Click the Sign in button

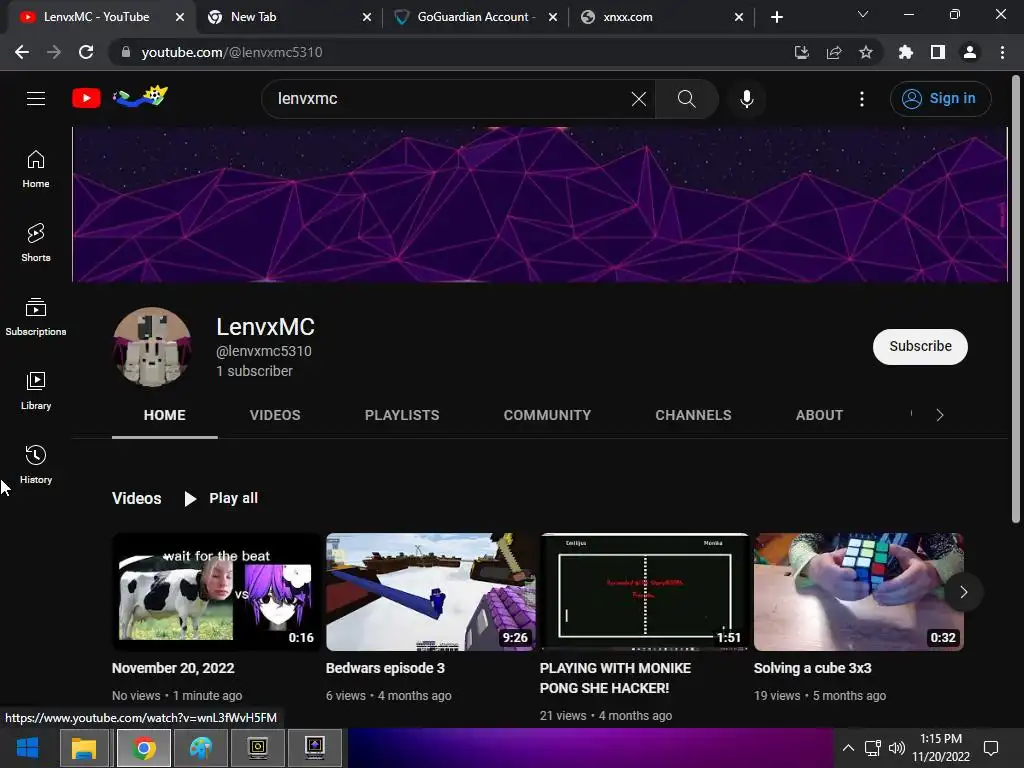coord(940,99)
